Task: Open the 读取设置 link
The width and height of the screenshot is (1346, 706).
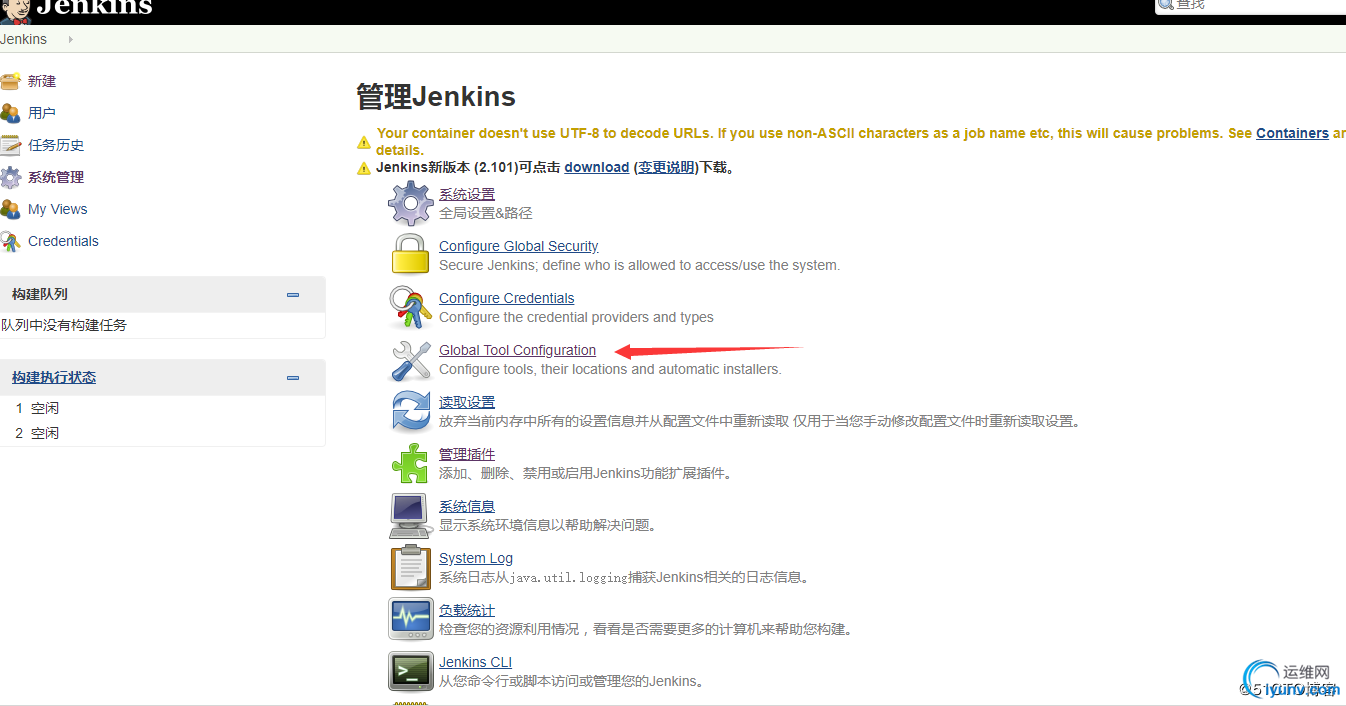Action: (x=467, y=402)
